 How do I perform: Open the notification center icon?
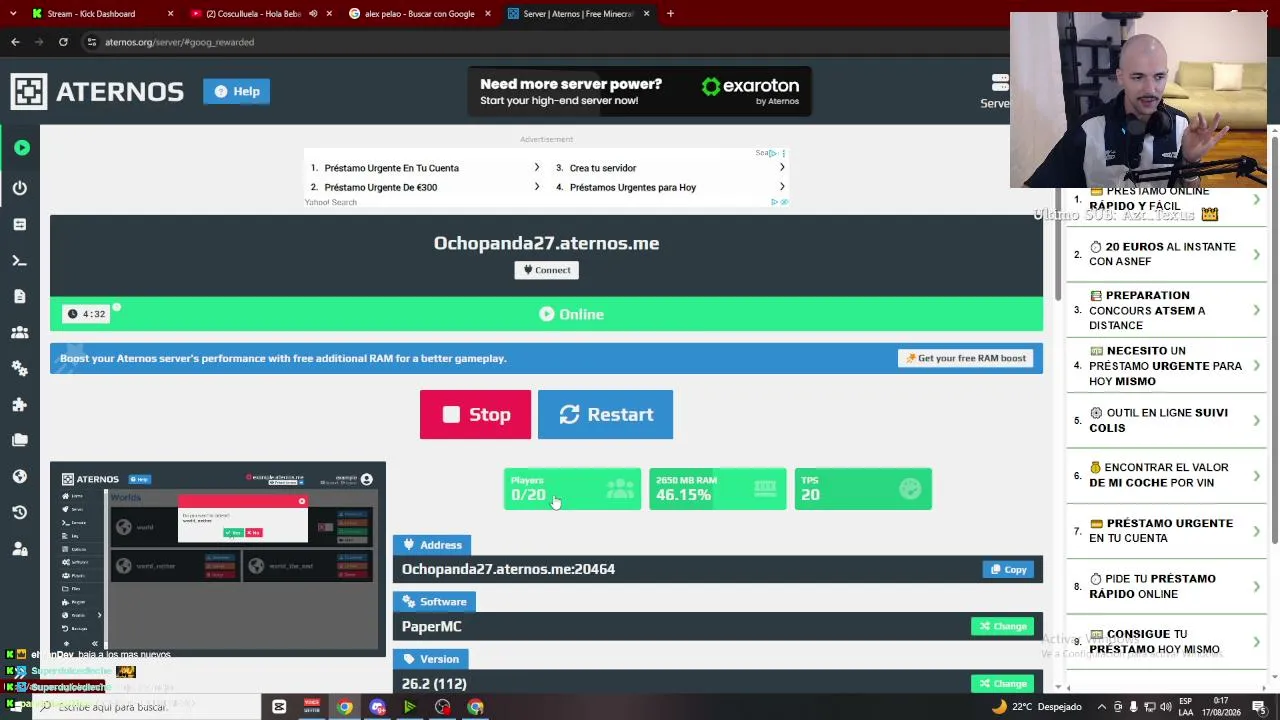coord(1259,707)
